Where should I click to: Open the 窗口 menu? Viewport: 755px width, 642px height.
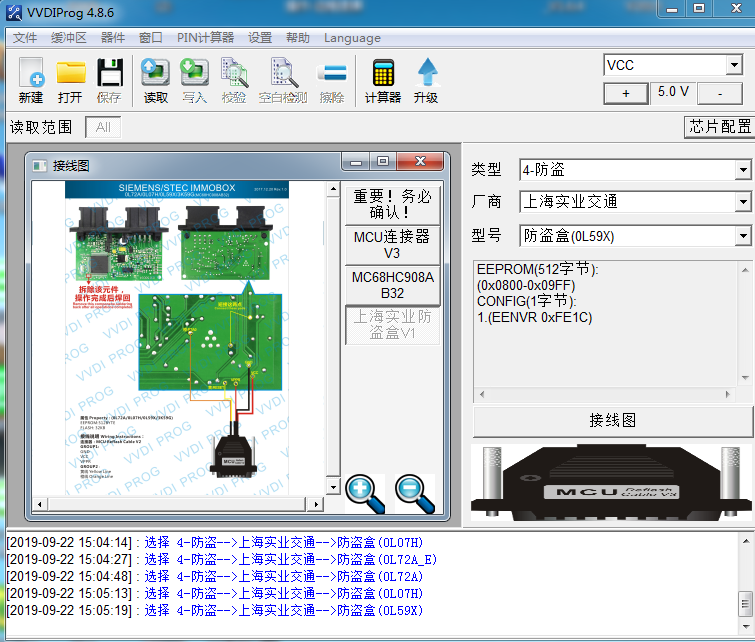151,38
